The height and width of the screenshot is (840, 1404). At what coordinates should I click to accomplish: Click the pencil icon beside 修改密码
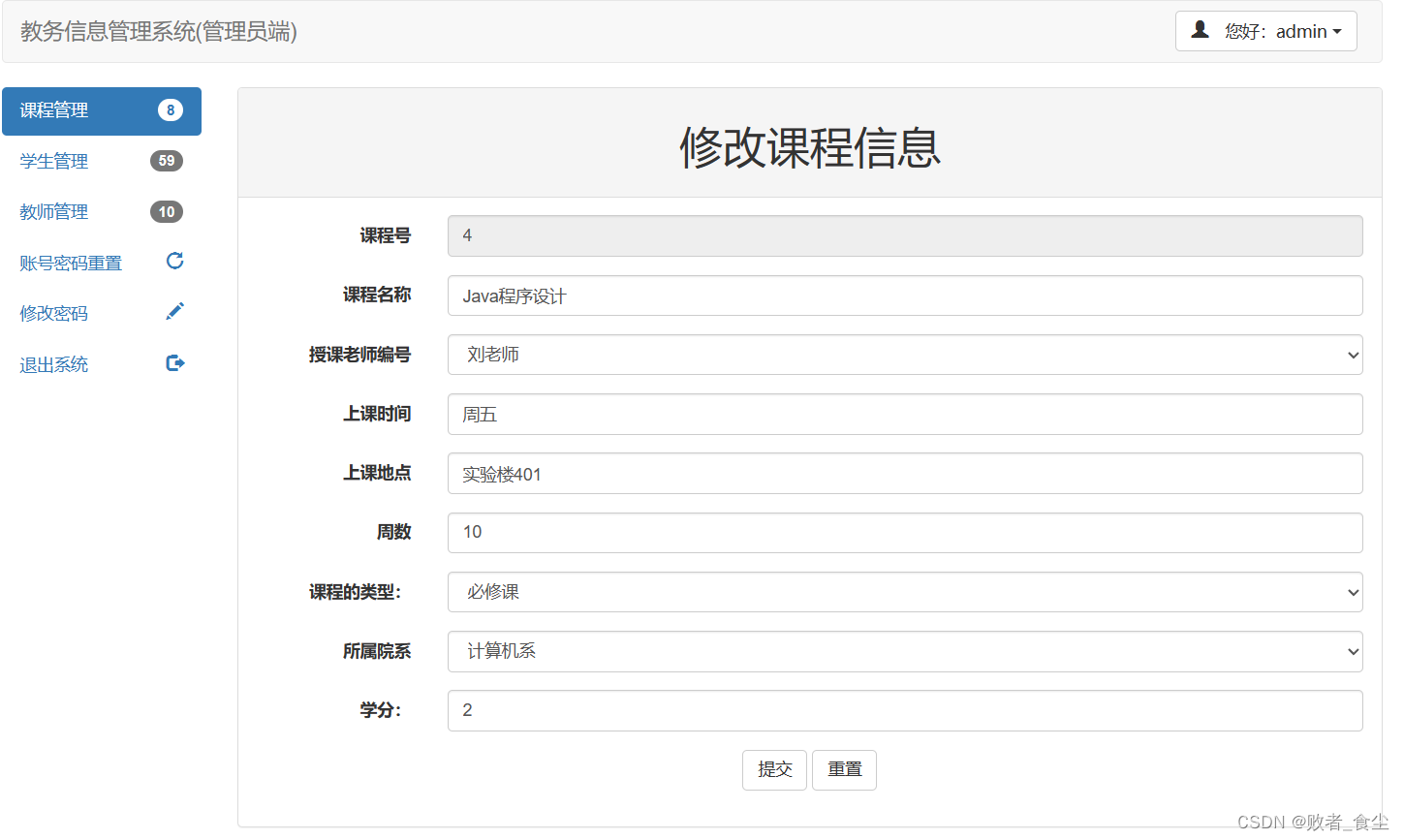coord(175,311)
